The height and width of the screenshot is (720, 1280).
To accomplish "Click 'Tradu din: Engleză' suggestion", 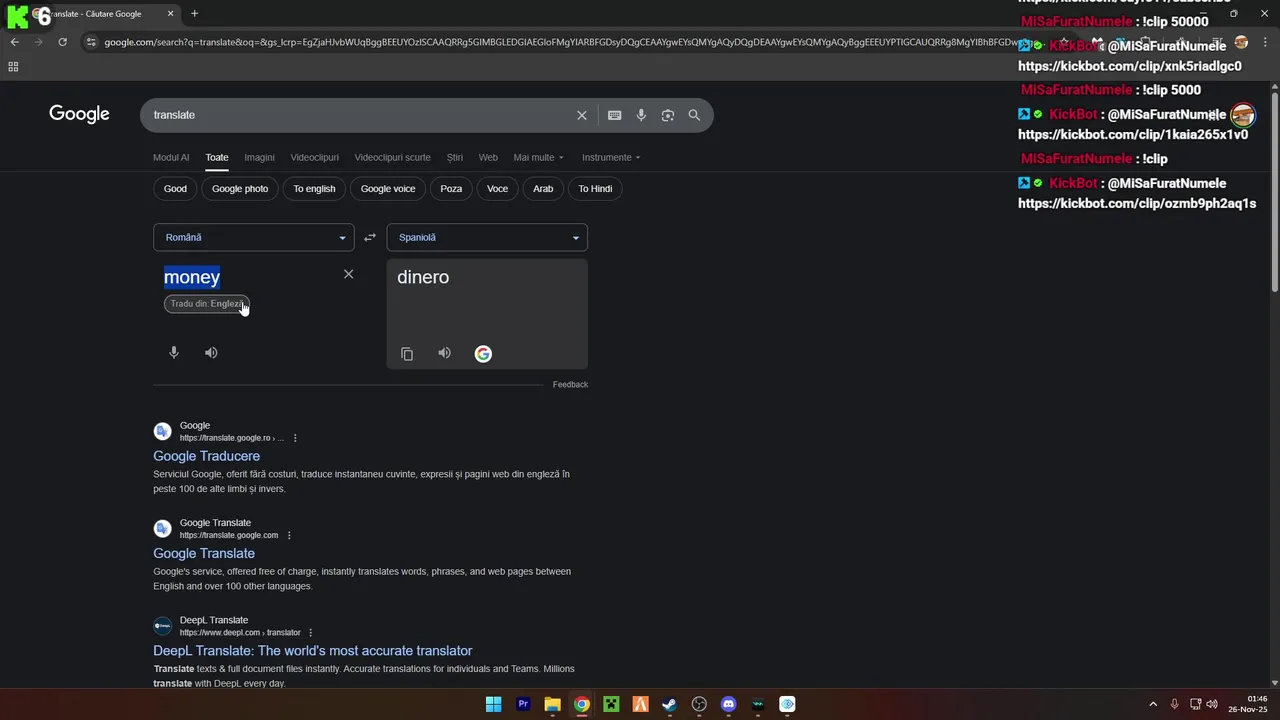I will [x=206, y=304].
